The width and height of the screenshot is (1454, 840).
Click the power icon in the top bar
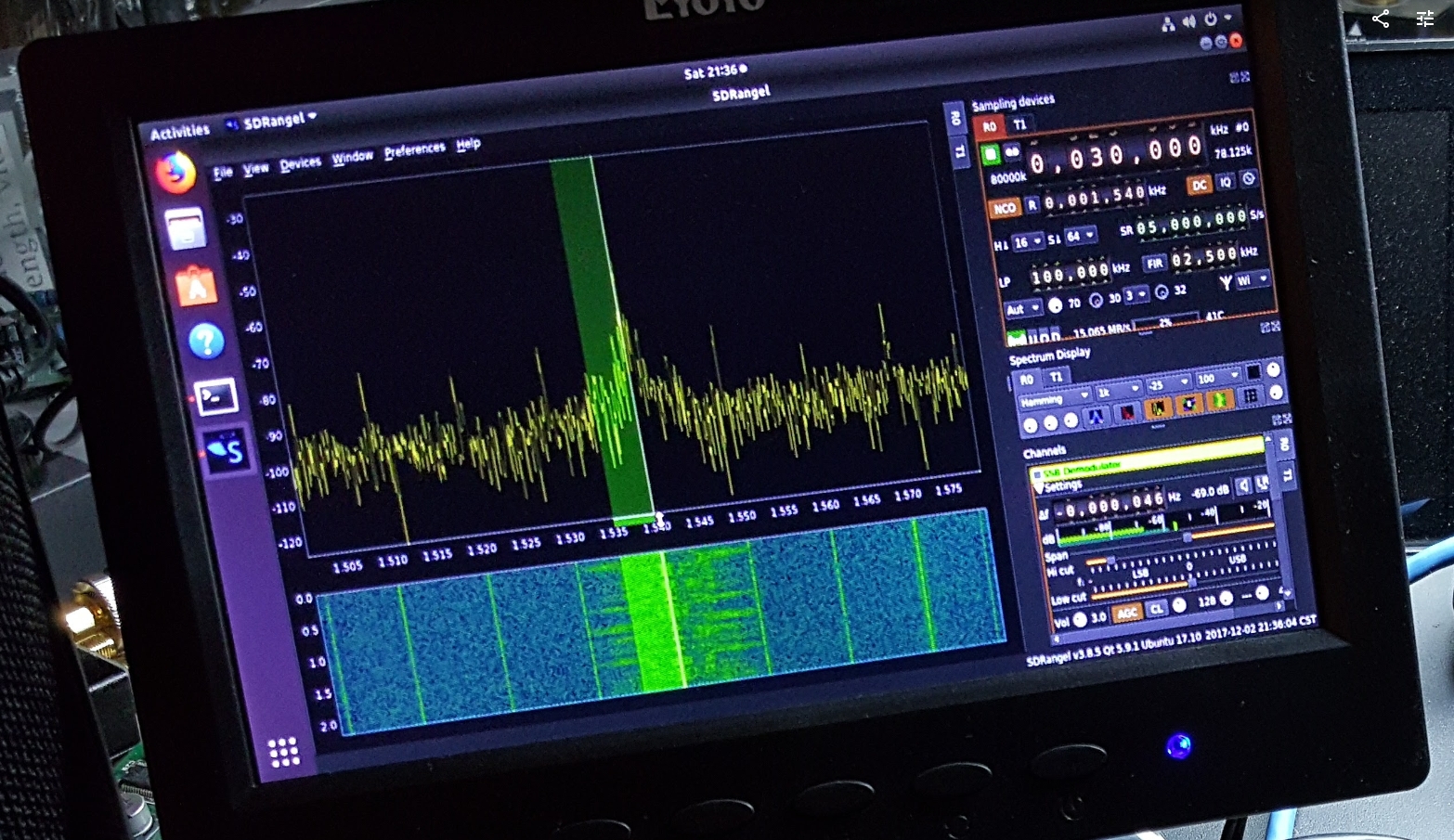(1211, 19)
